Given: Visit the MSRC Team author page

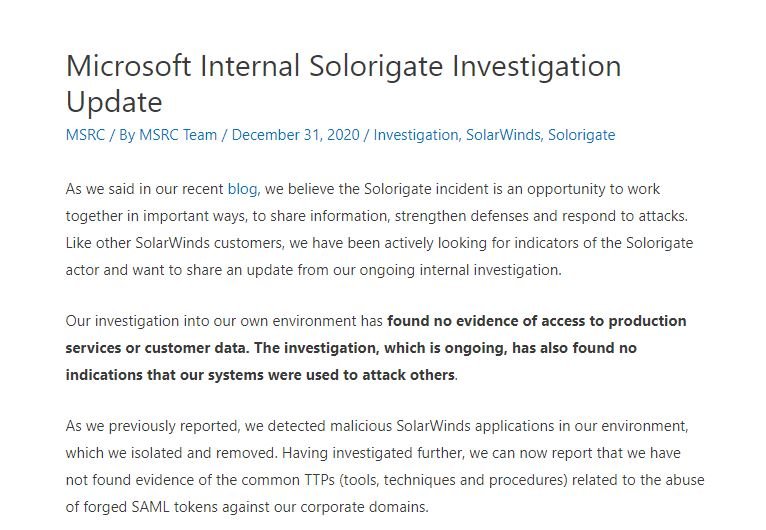Looking at the screenshot, I should [x=178, y=135].
